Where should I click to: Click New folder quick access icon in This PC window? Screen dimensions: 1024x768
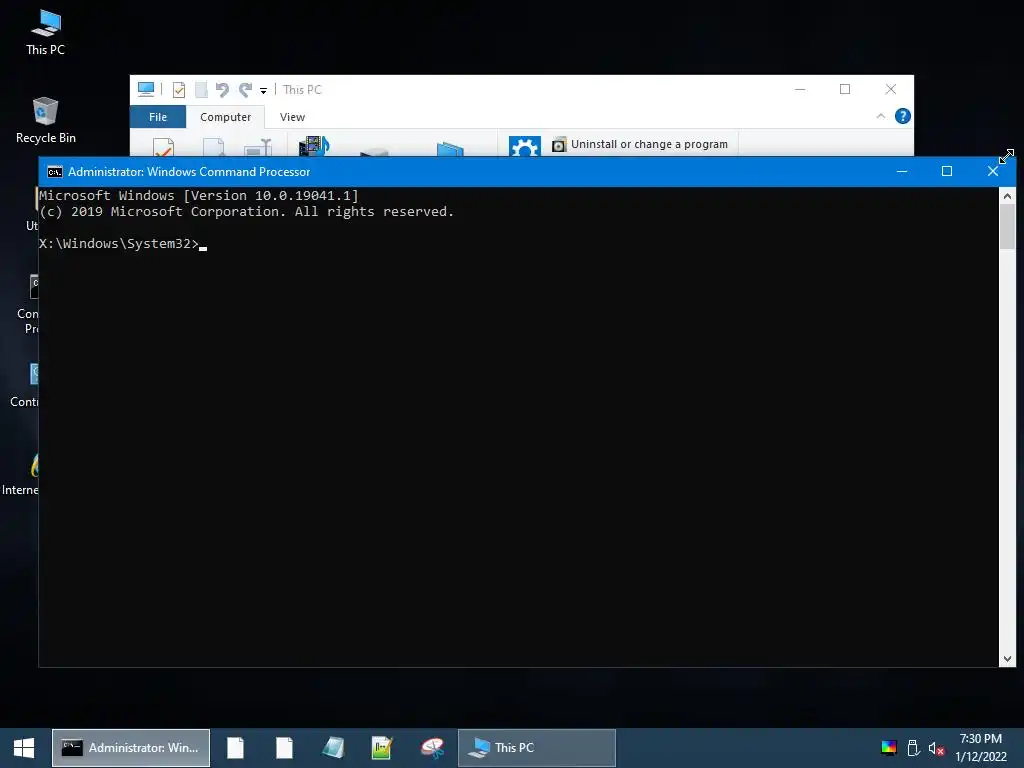202,89
